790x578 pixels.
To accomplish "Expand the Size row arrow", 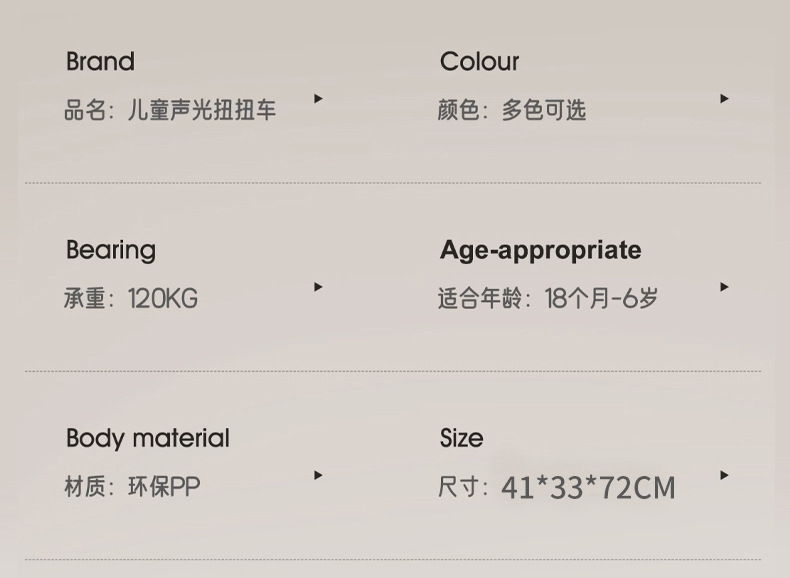I will (x=724, y=475).
